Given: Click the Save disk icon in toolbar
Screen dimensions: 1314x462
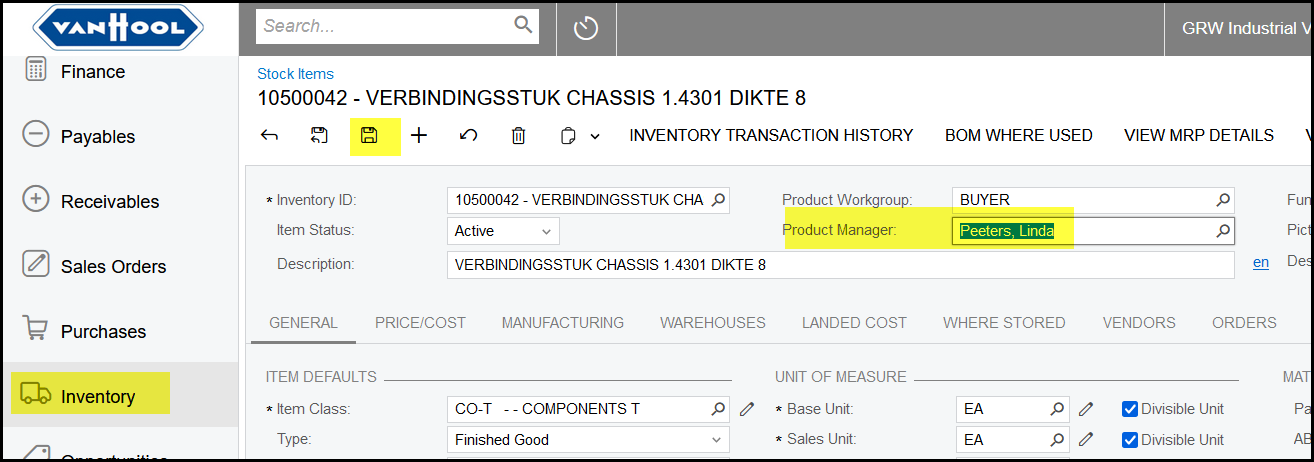Looking at the screenshot, I should click(x=369, y=136).
